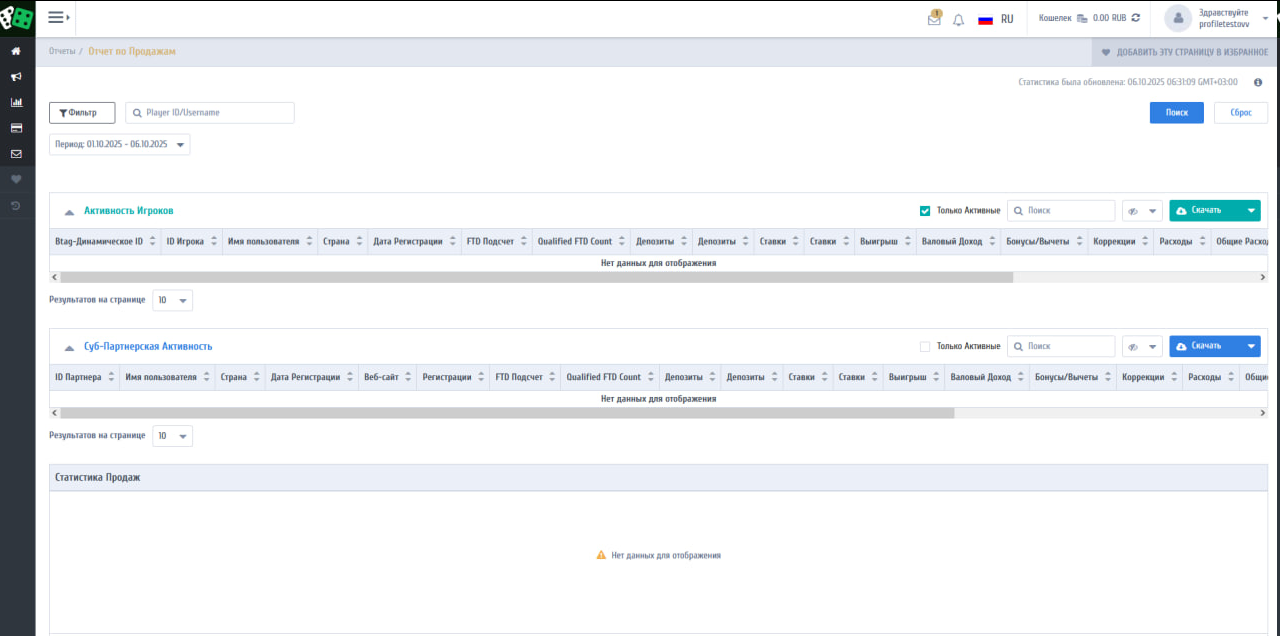Open results per page dropdown under Активность Игроков

172,300
